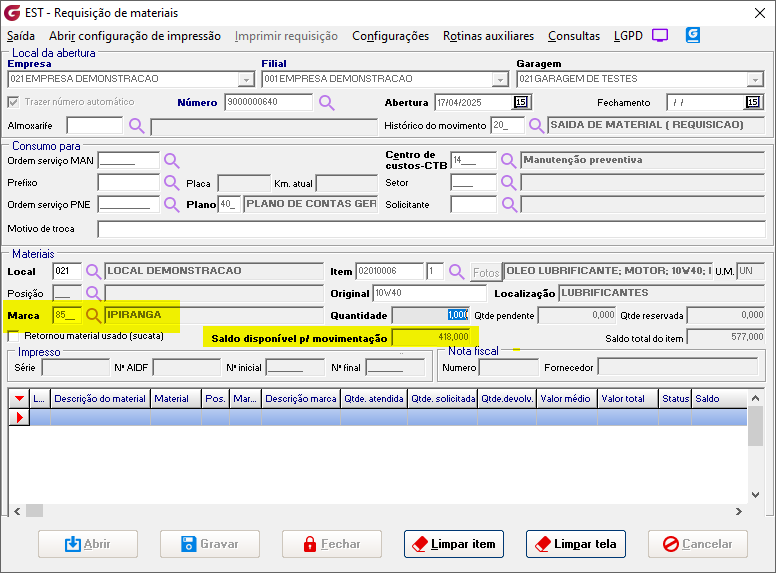776x573 pixels.
Task: Expand the Filial dropdown
Action: [500, 79]
